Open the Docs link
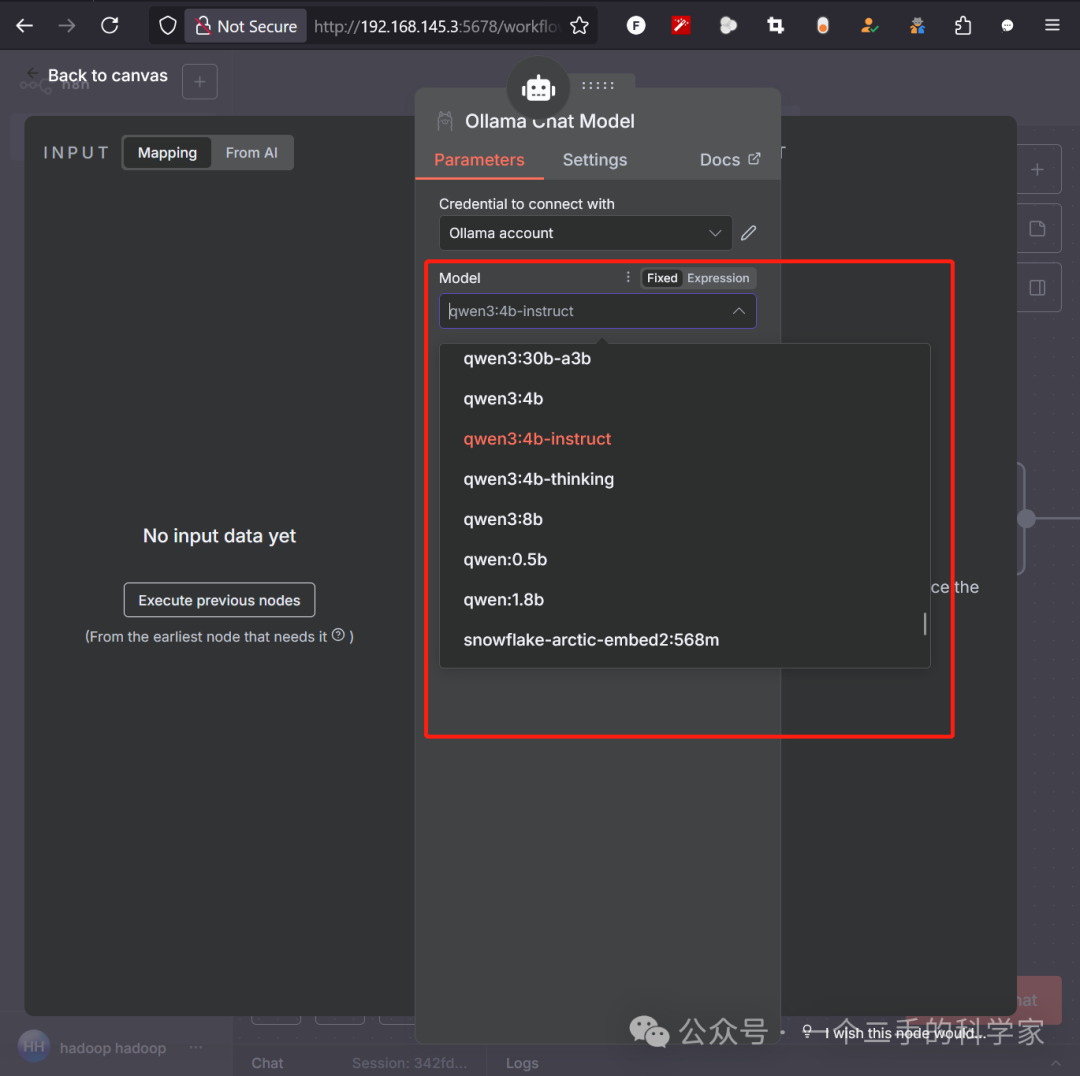 pos(730,160)
